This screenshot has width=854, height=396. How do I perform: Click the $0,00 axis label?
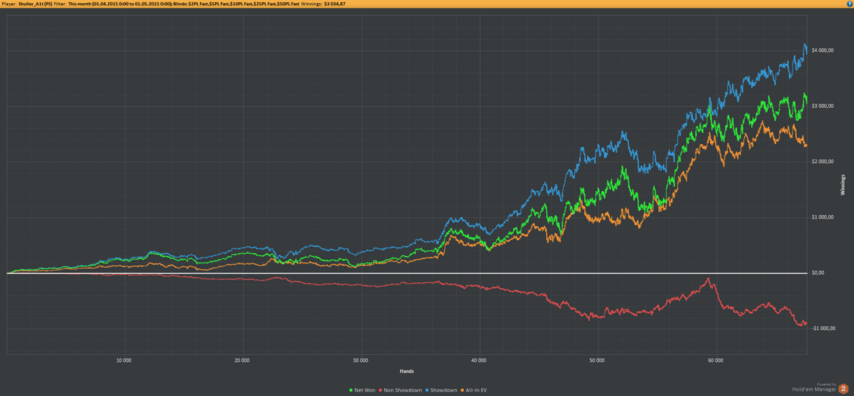click(817, 273)
